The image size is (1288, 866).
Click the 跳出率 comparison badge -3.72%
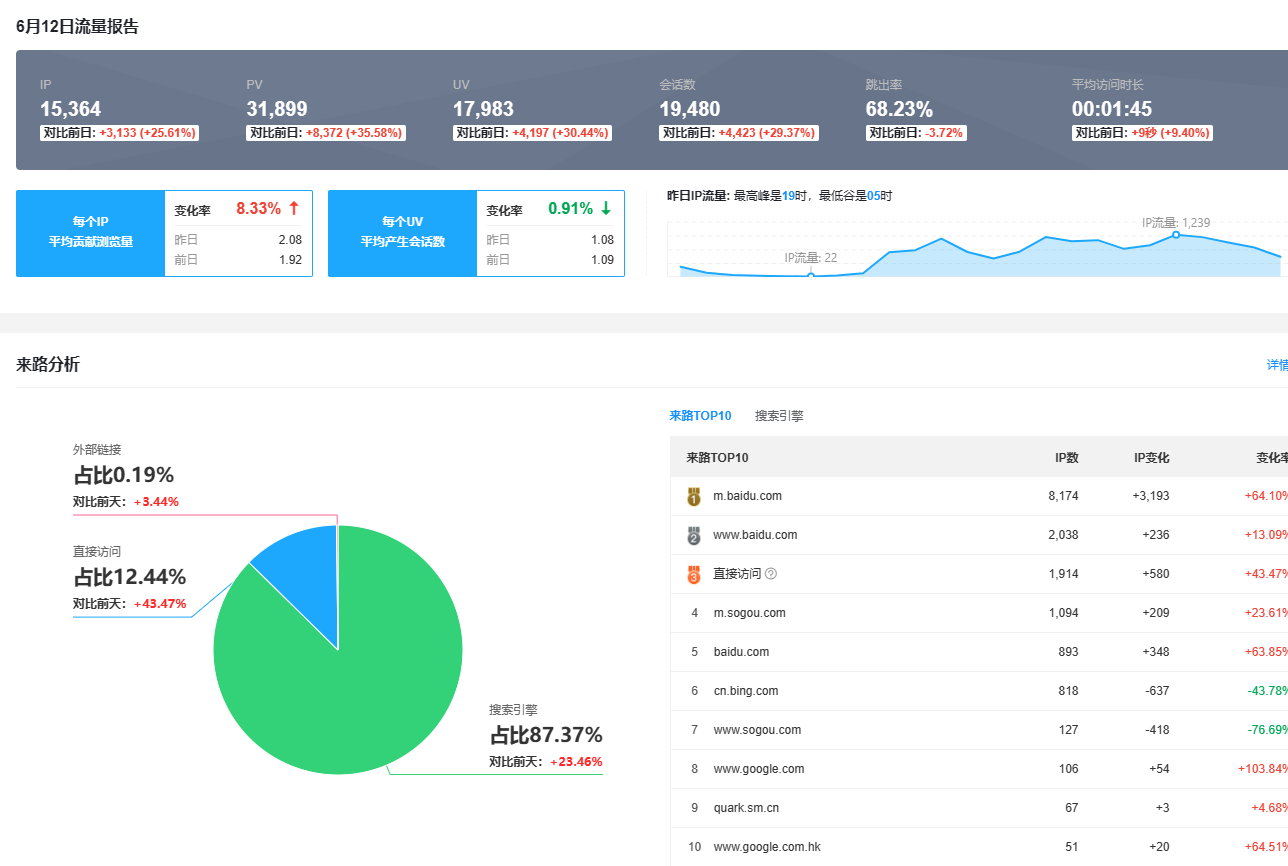point(916,133)
